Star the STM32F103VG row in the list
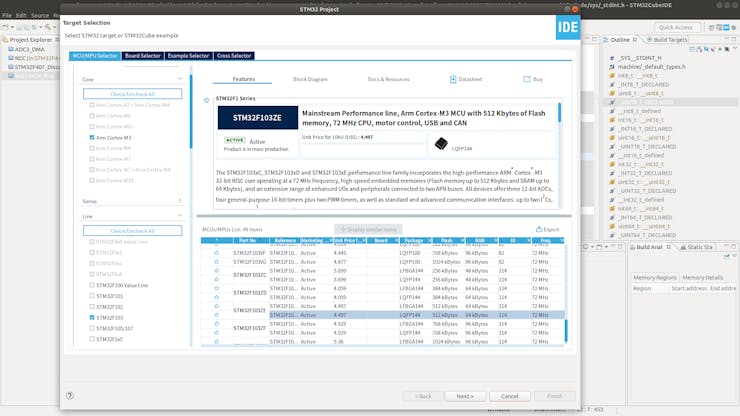The image size is (740, 416). click(x=217, y=262)
